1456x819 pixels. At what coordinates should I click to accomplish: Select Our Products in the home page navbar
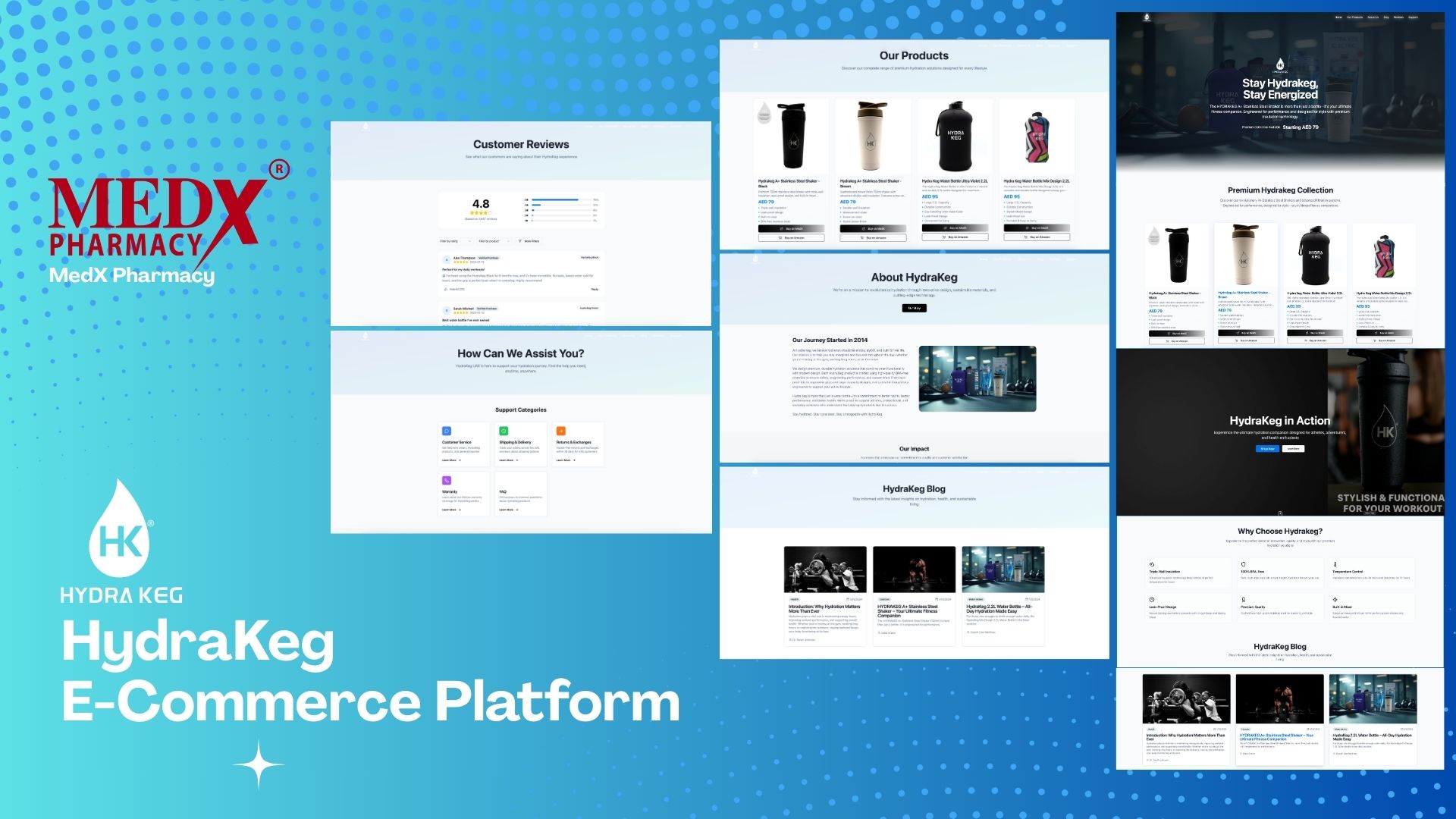1354,17
